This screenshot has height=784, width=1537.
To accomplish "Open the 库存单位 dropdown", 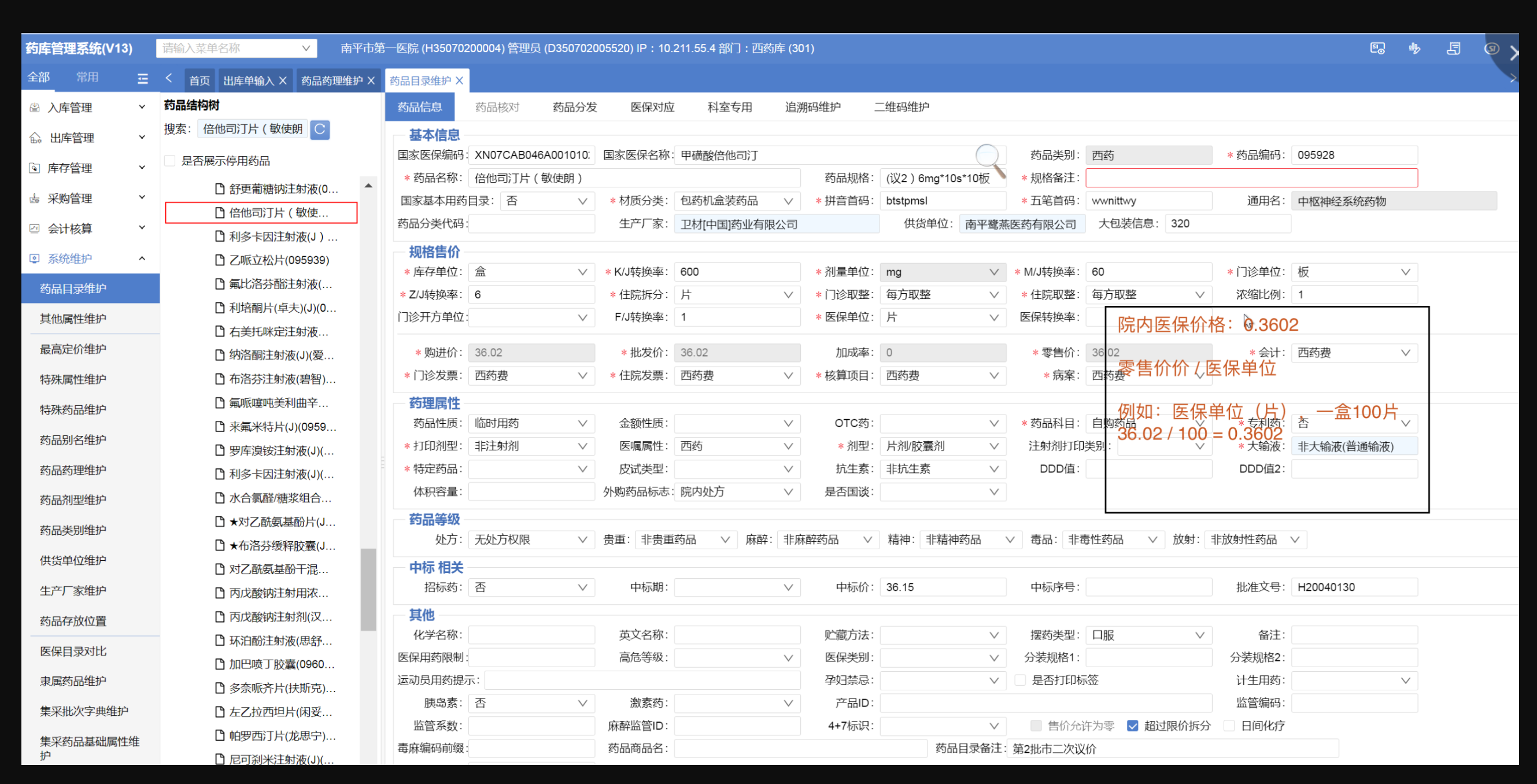I will pyautogui.click(x=531, y=272).
